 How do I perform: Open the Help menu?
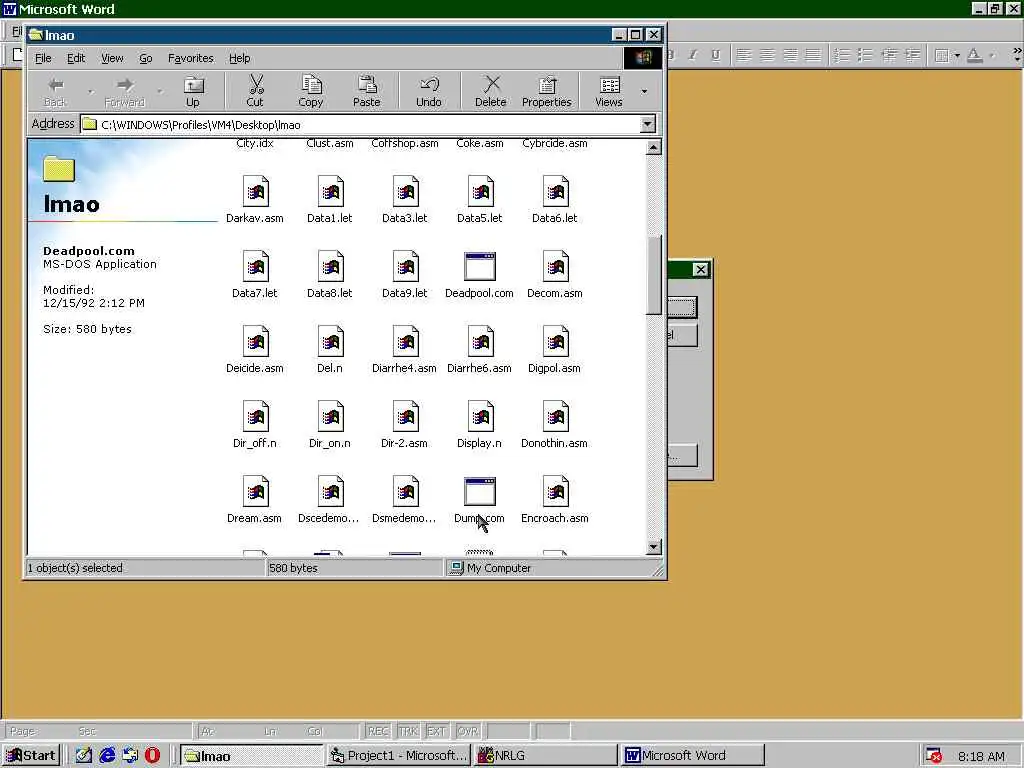(240, 58)
